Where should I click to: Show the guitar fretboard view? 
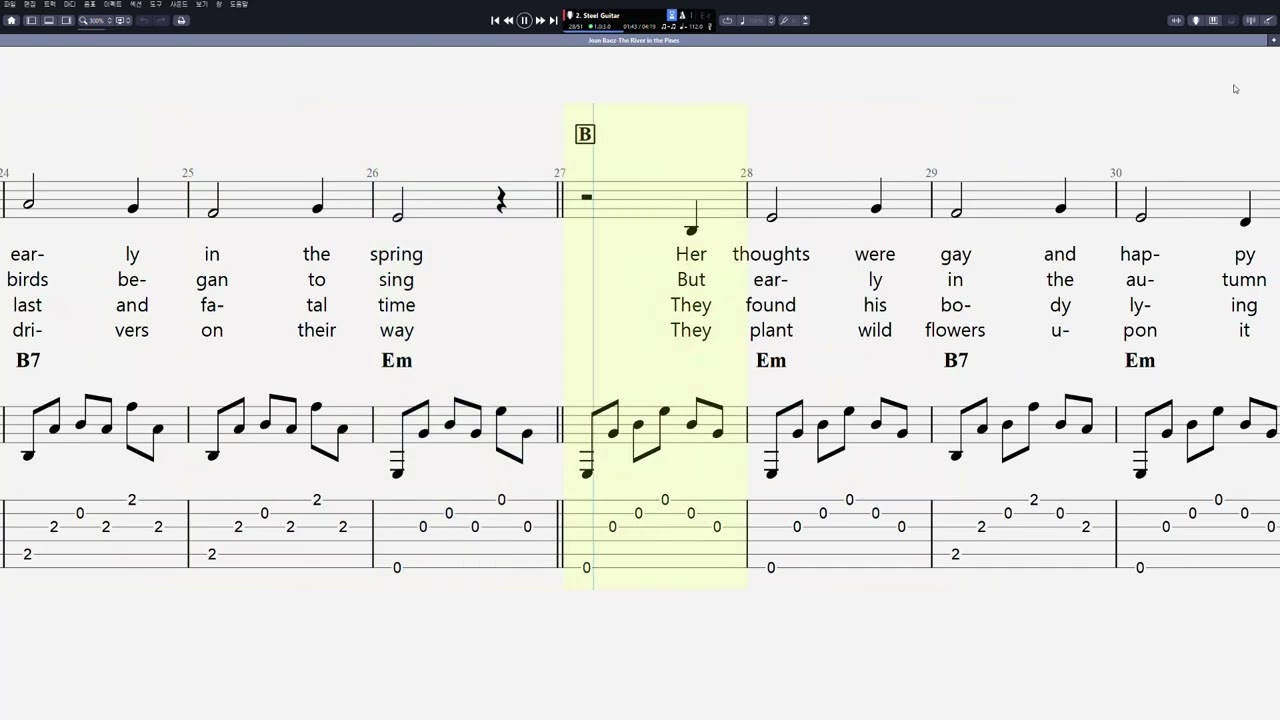click(x=1196, y=20)
